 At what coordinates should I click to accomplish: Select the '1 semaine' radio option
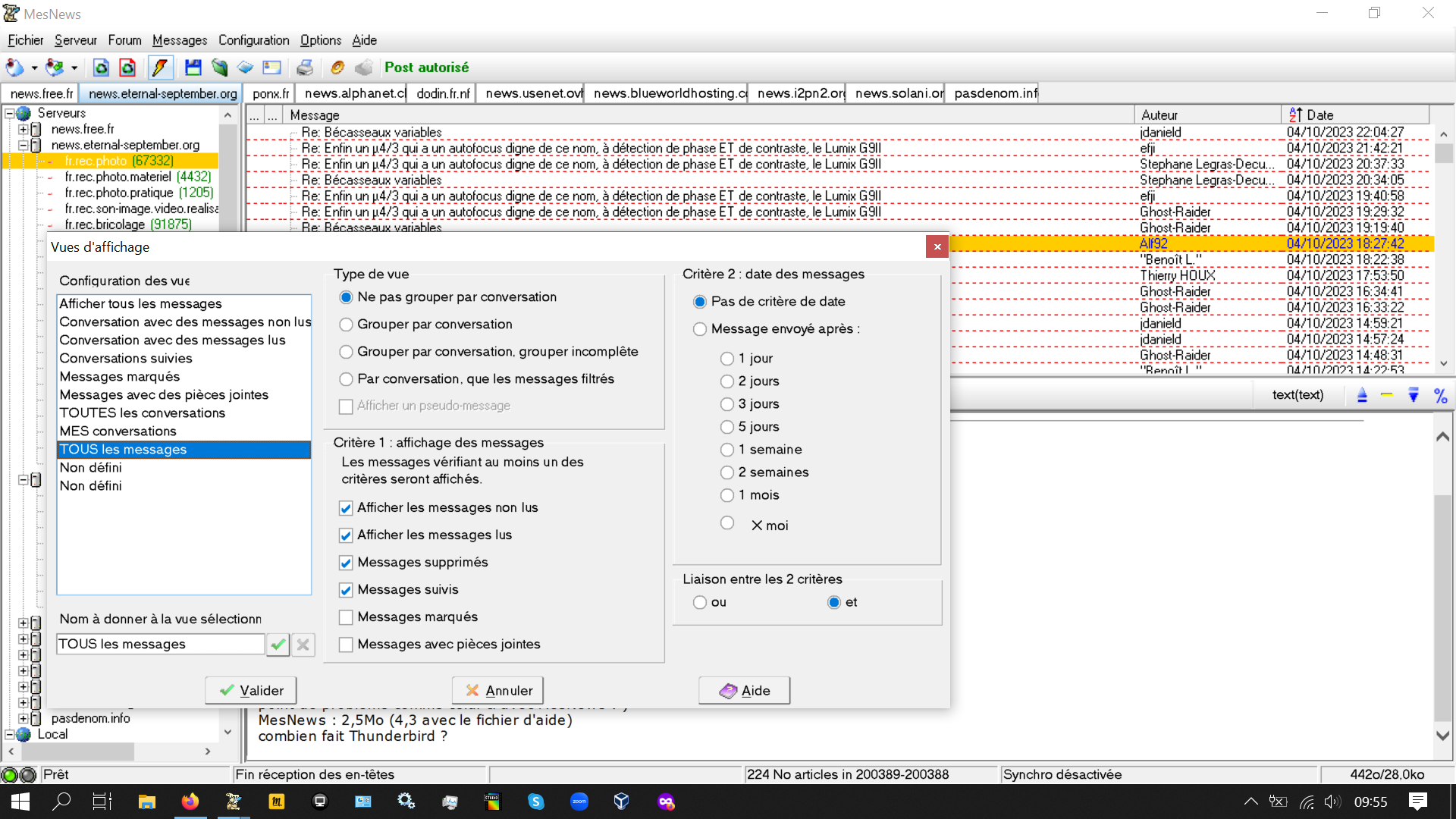pos(727,450)
